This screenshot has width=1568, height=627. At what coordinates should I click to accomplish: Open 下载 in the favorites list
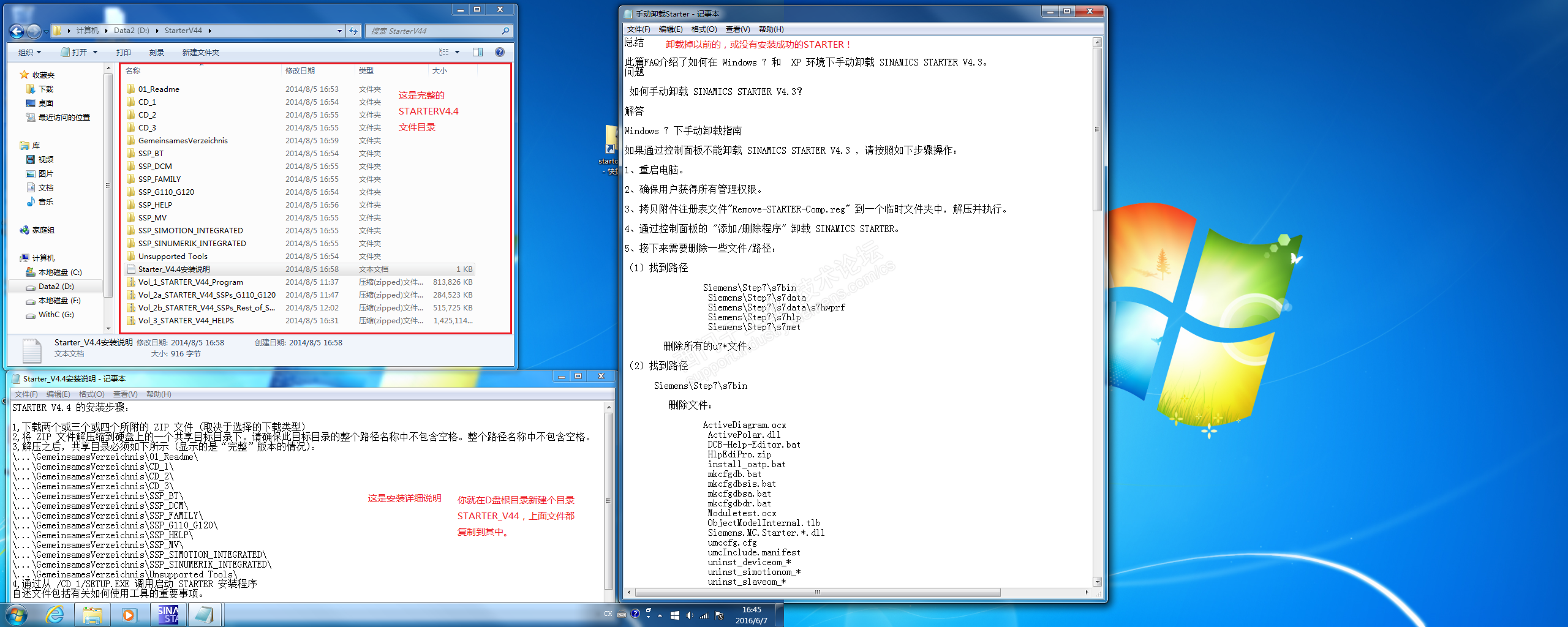(x=46, y=89)
